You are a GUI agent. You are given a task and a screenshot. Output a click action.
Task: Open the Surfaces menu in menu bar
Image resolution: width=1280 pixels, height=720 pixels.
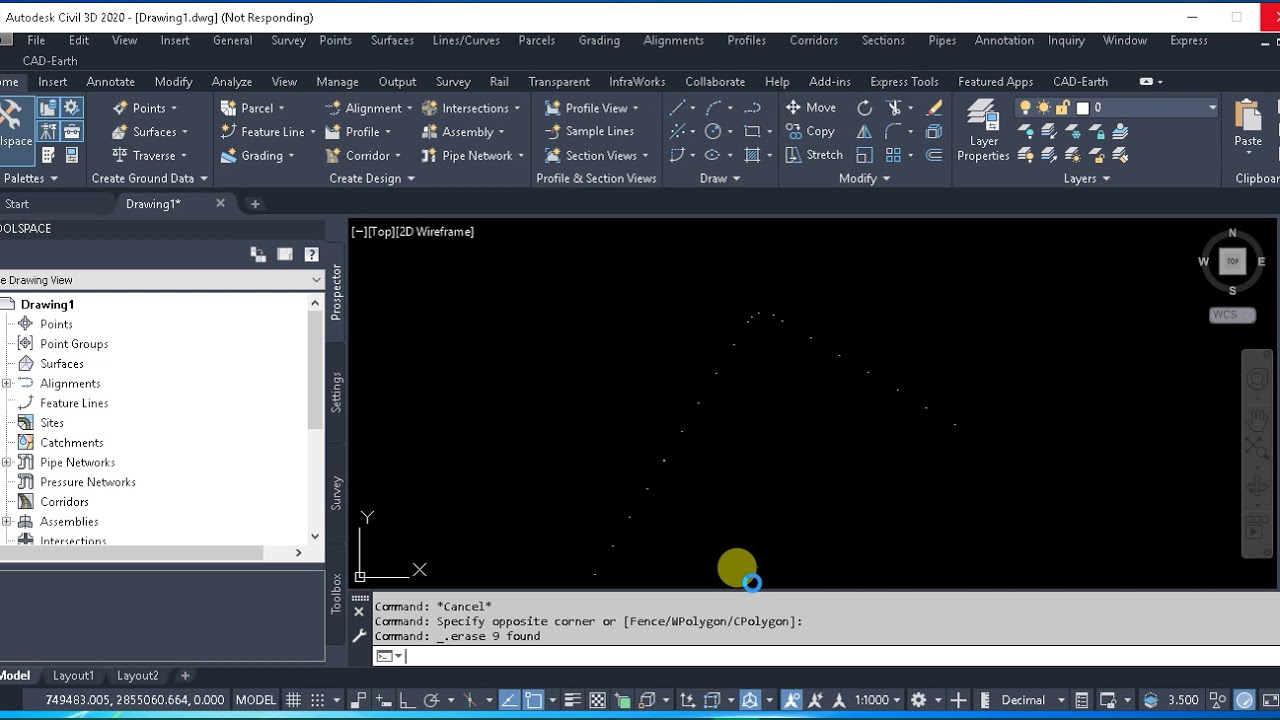tap(392, 40)
